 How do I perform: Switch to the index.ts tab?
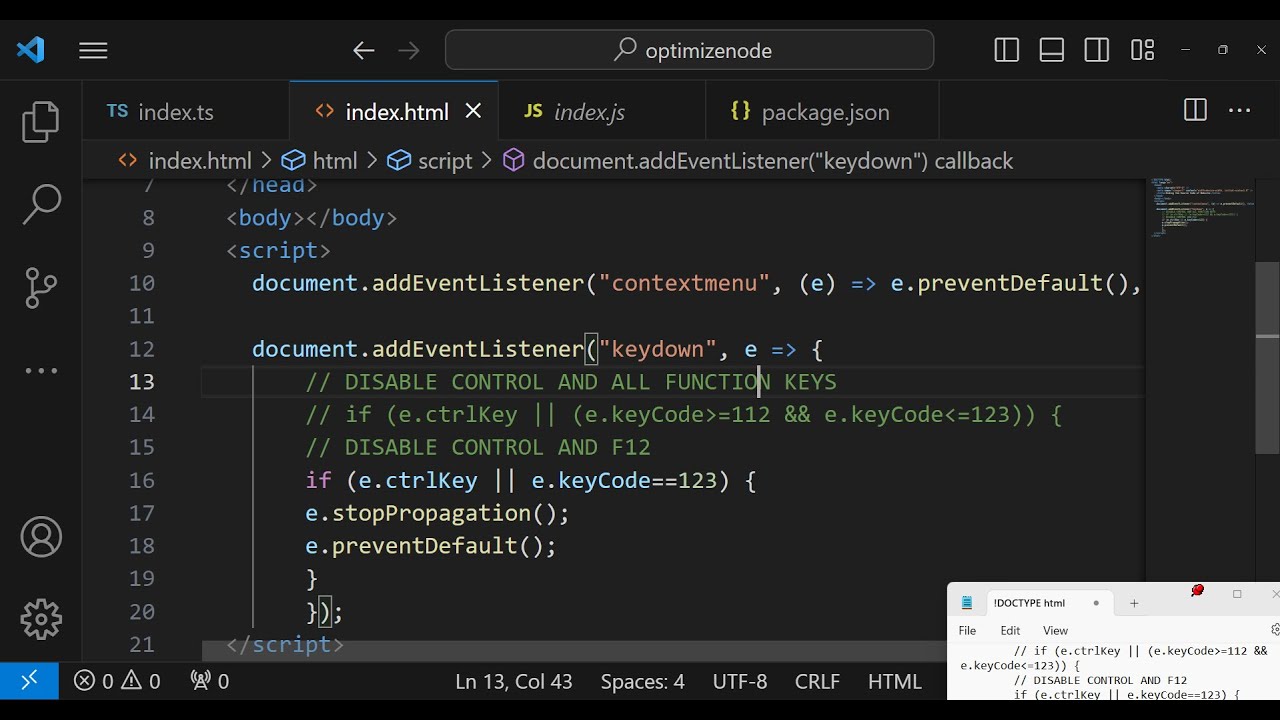tap(175, 112)
